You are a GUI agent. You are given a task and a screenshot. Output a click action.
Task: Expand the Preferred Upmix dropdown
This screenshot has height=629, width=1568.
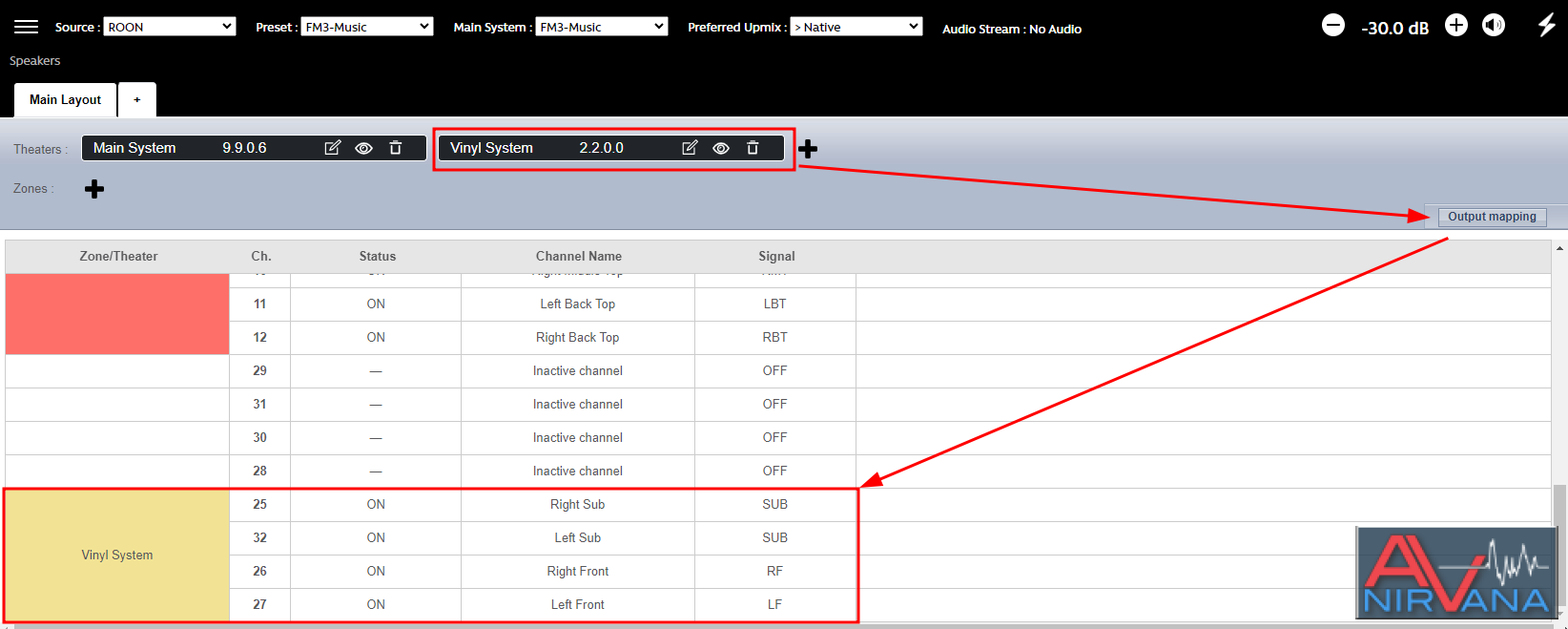pyautogui.click(x=856, y=27)
